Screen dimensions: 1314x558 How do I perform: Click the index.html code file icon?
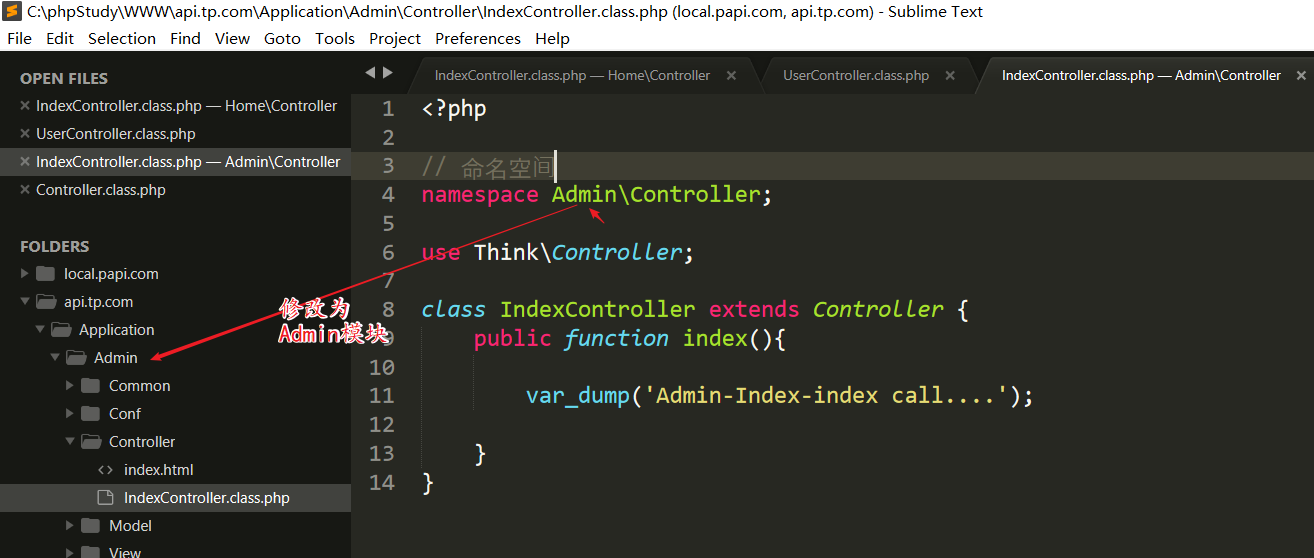point(105,470)
